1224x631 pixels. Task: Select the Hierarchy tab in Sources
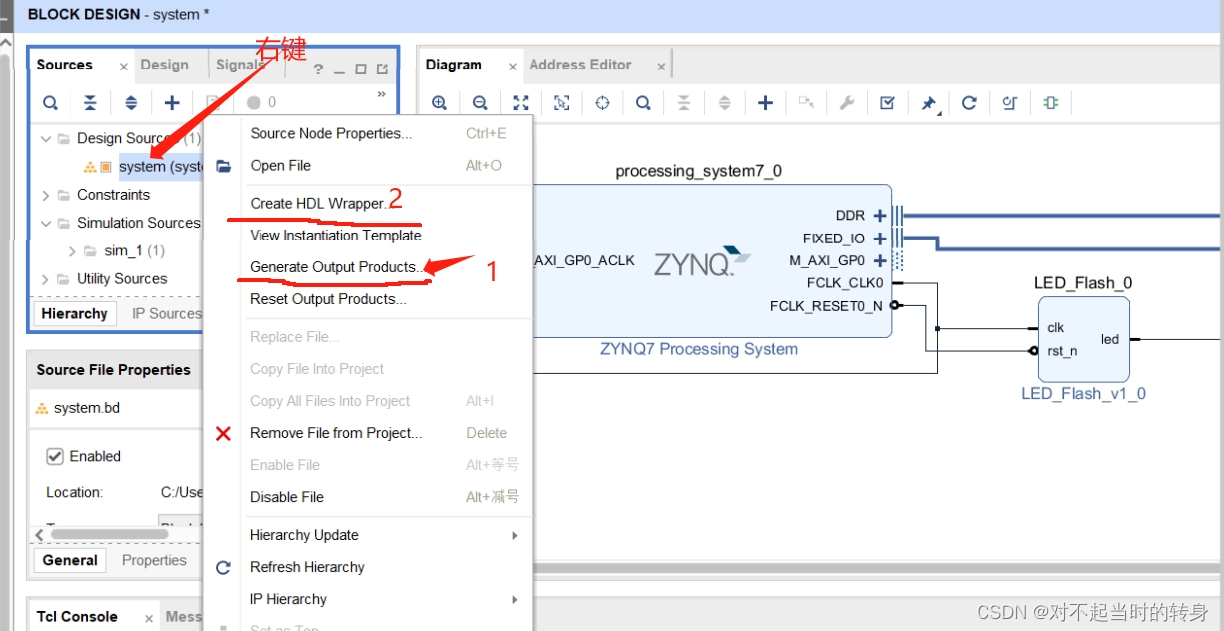coord(75,313)
